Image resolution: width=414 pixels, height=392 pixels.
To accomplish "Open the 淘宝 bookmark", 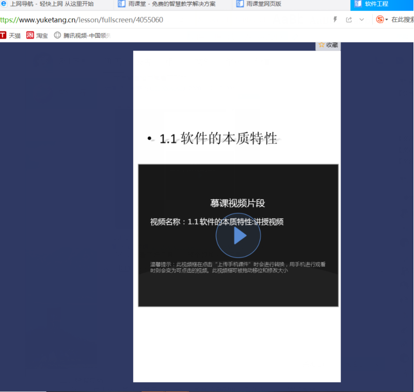I will [37, 35].
